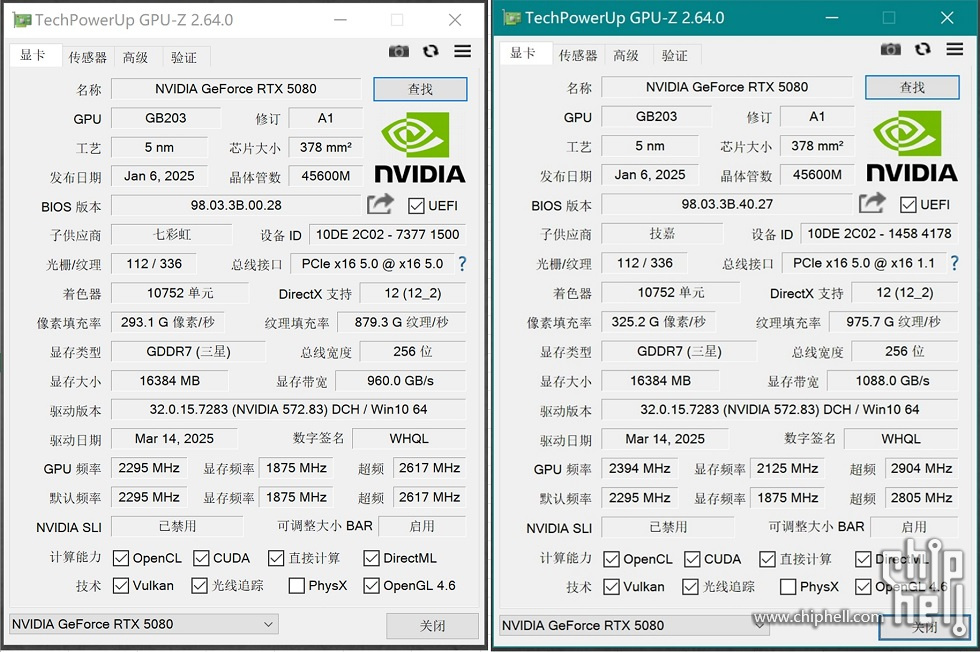Click memory bandwidth value 1088.0 GB/s
The width and height of the screenshot is (980, 652).
click(x=892, y=381)
